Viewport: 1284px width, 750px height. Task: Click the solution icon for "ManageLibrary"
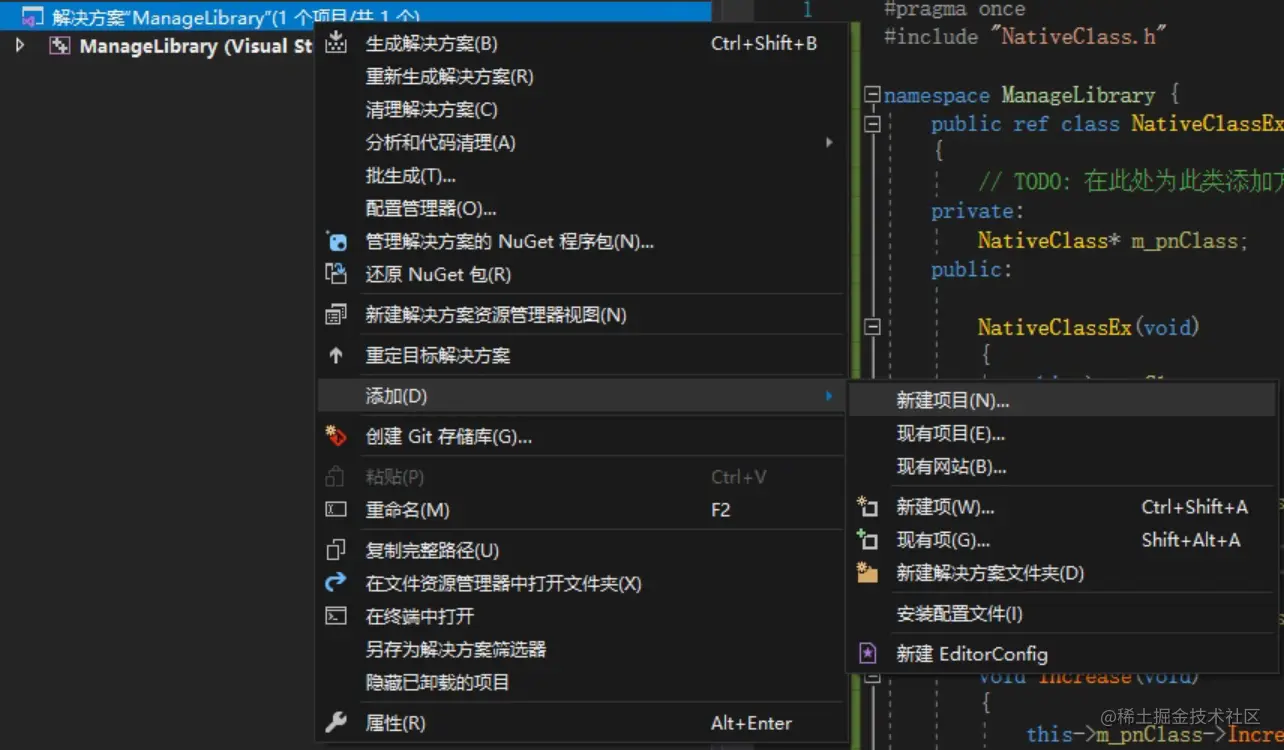pyautogui.click(x=33, y=17)
